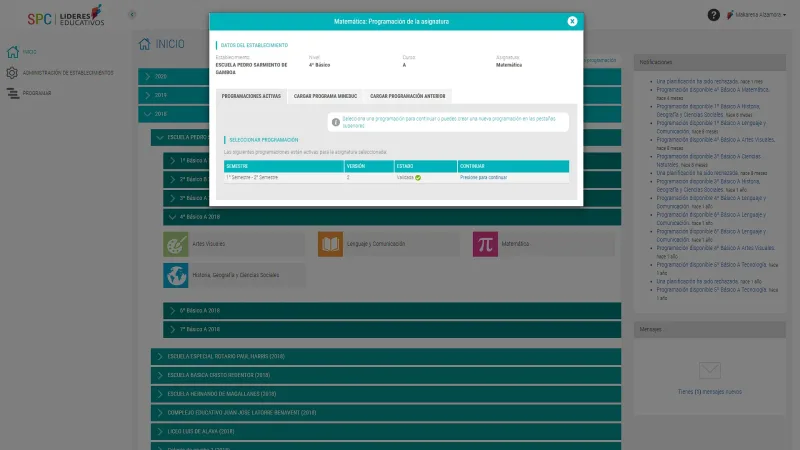Click Presione para continuar link
The width and height of the screenshot is (800, 450).
pyautogui.click(x=483, y=178)
